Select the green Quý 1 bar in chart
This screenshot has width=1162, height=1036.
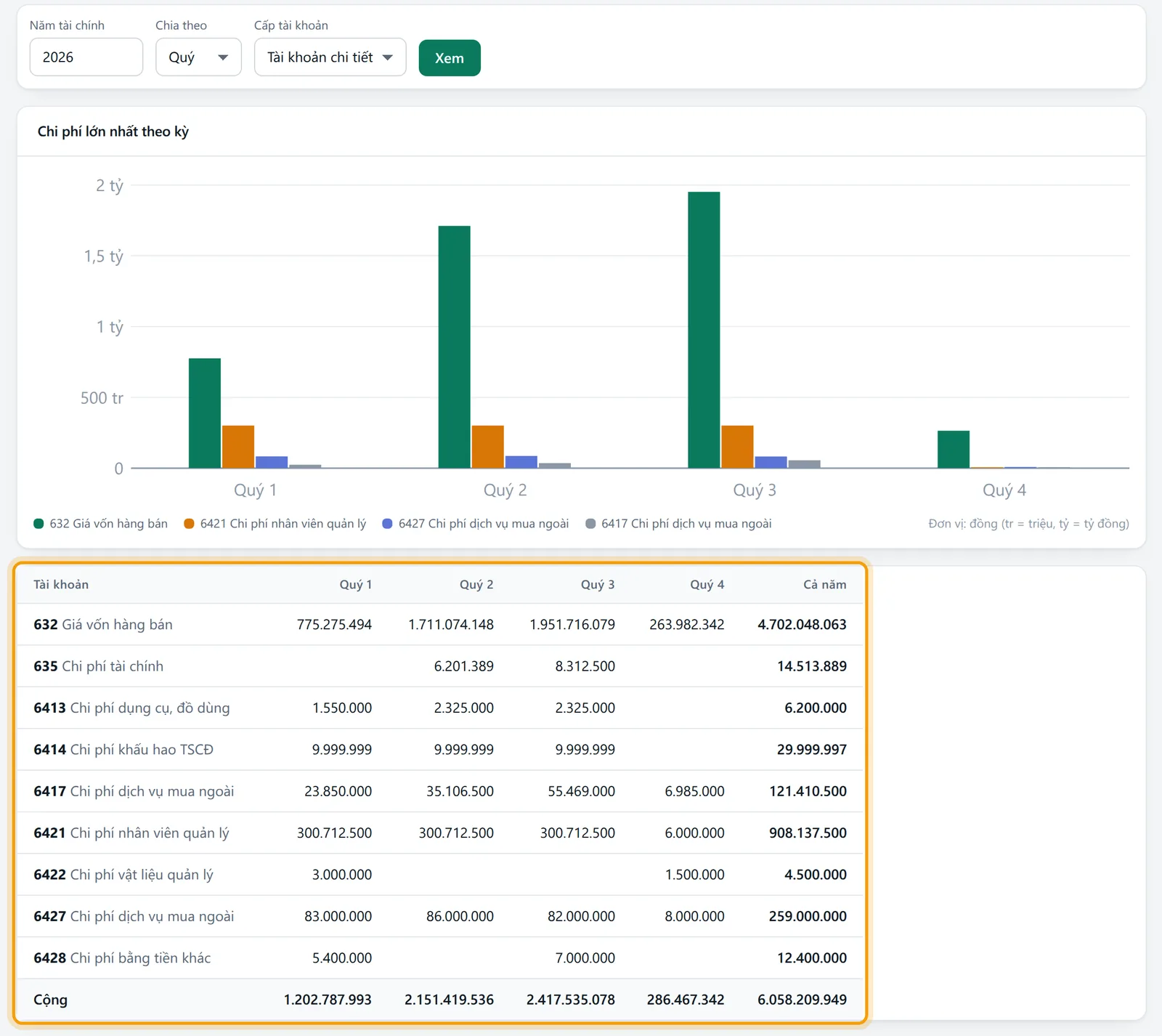coord(205,413)
